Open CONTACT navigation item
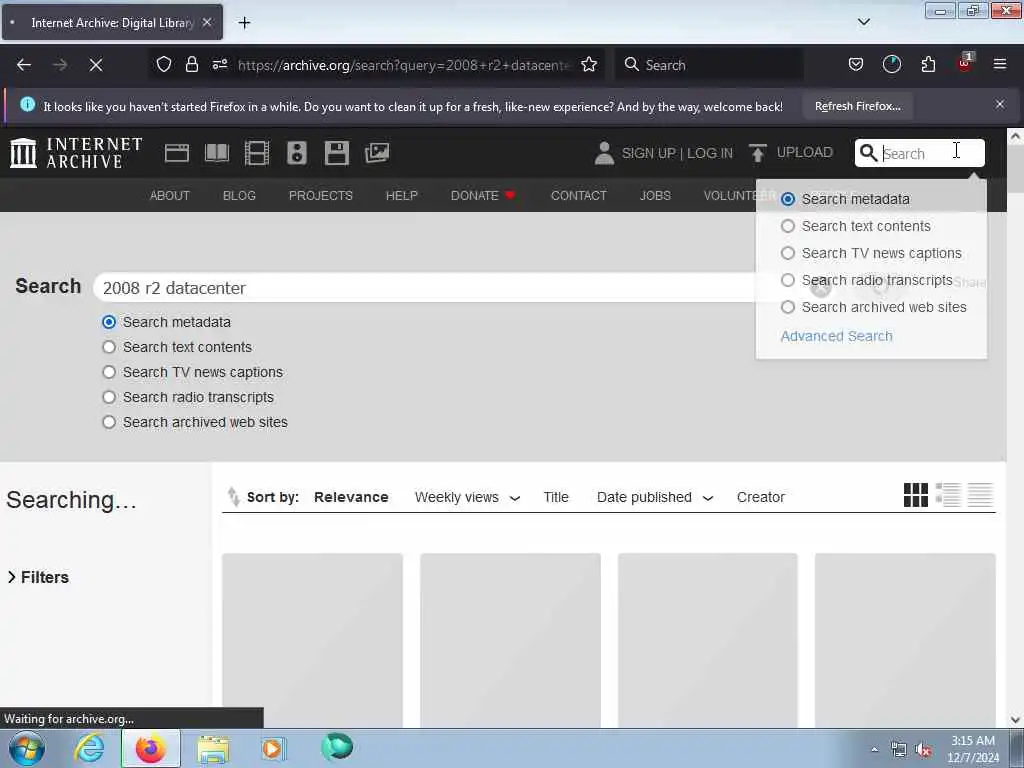 point(579,195)
